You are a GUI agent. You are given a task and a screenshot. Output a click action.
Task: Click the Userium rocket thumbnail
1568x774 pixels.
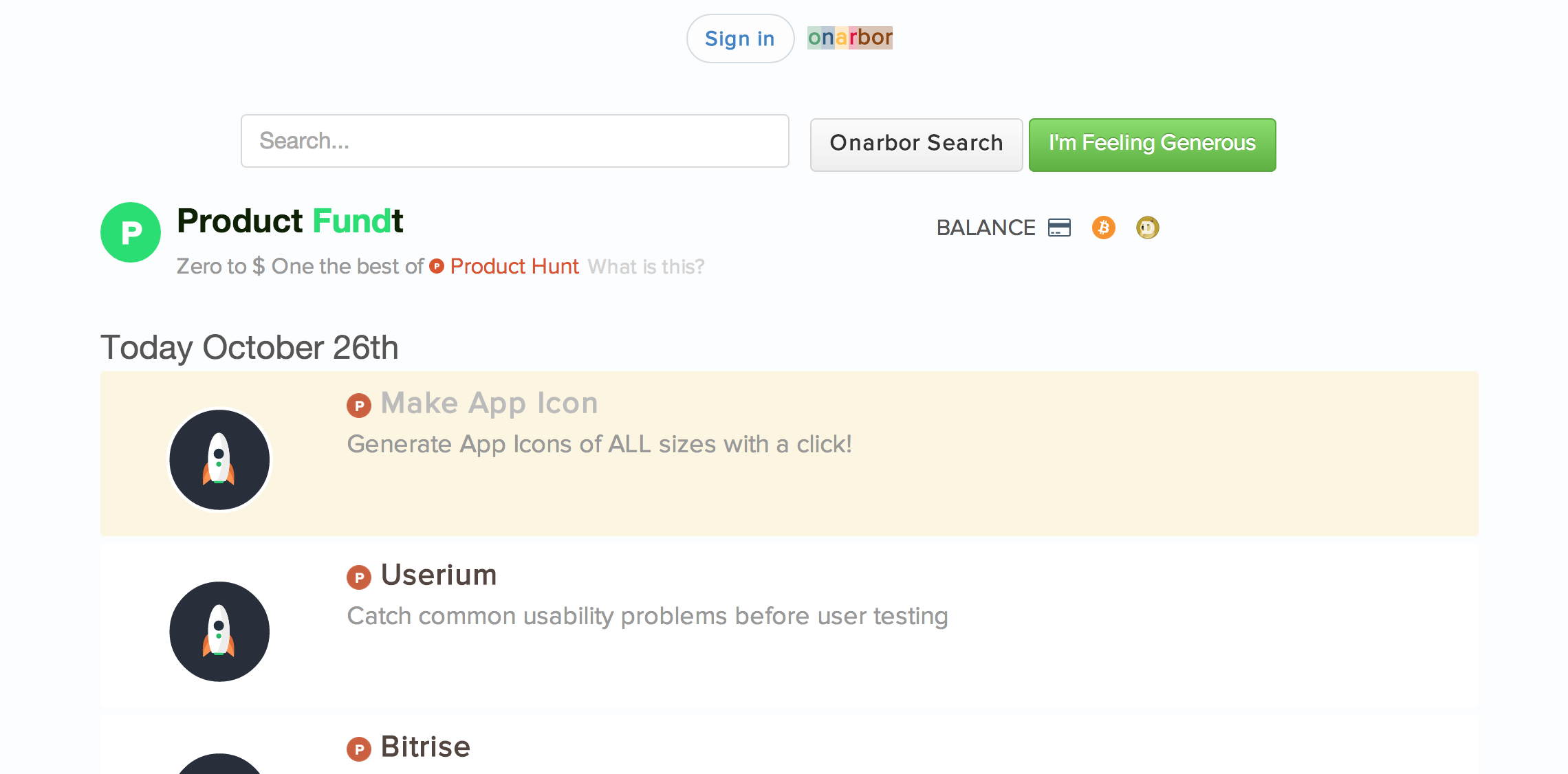click(219, 632)
